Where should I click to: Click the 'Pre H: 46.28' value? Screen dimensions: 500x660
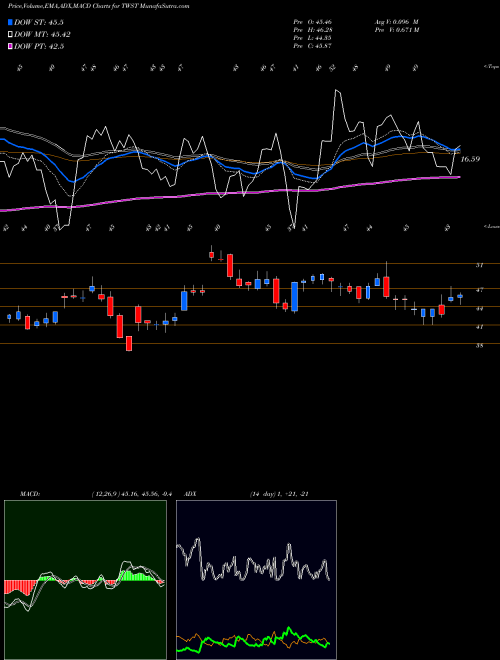pos(312,30)
